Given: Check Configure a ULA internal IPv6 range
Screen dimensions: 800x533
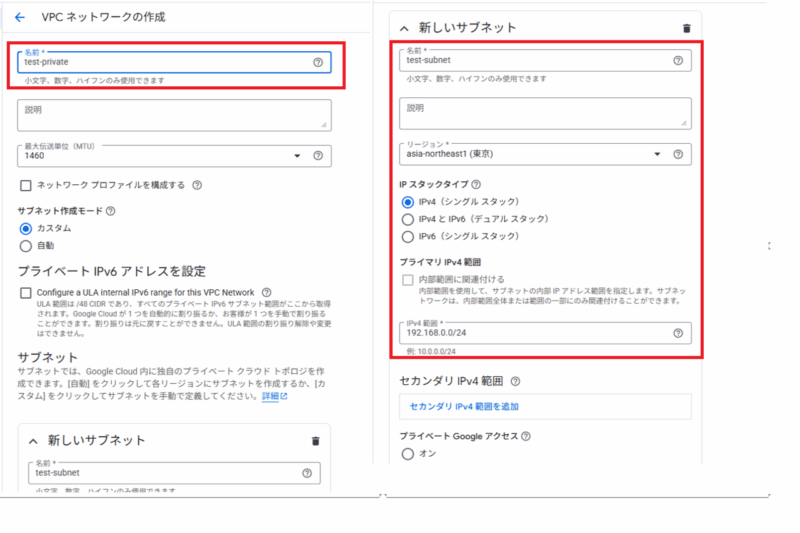Looking at the screenshot, I should point(26,292).
